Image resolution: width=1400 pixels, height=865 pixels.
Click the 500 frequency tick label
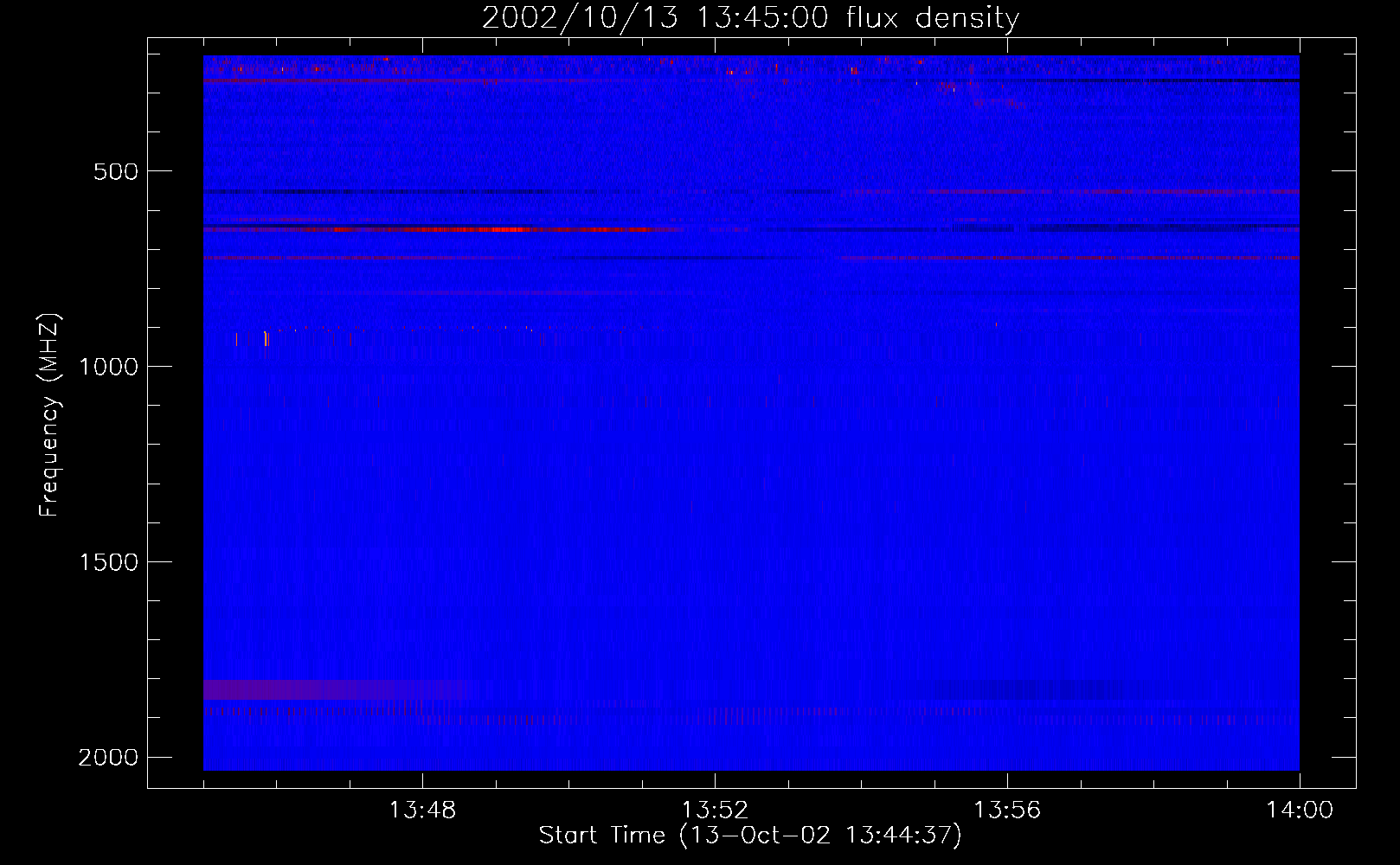coord(116,171)
